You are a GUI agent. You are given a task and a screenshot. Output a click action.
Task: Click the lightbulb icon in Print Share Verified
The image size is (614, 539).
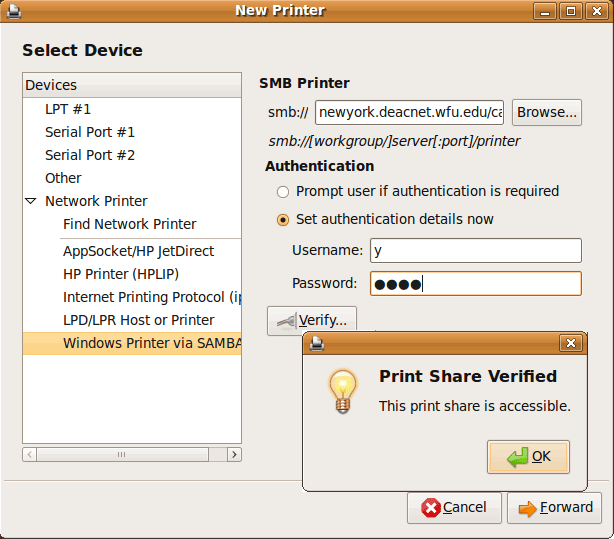click(x=343, y=392)
